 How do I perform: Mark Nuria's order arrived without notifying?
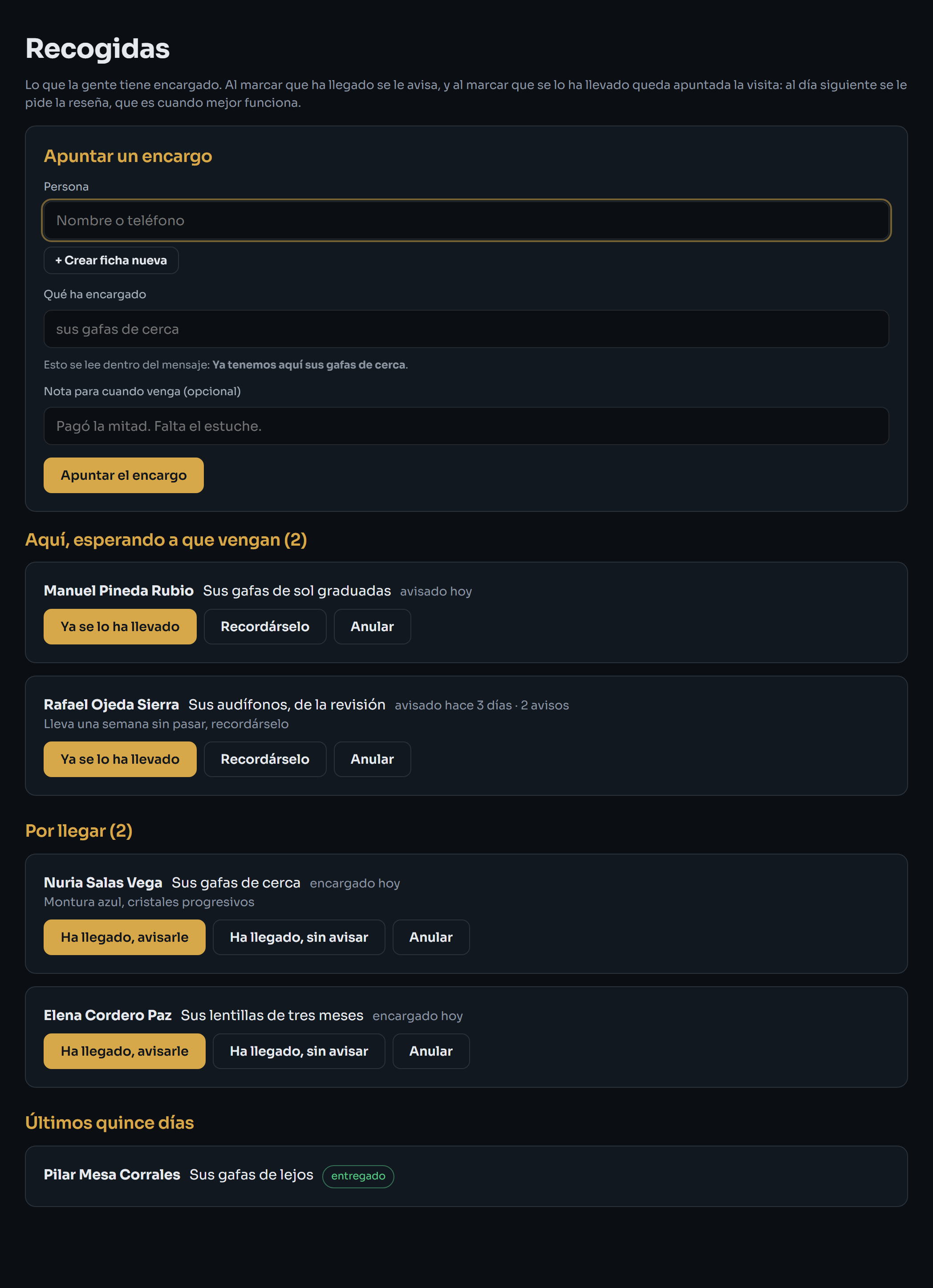pyautogui.click(x=299, y=937)
